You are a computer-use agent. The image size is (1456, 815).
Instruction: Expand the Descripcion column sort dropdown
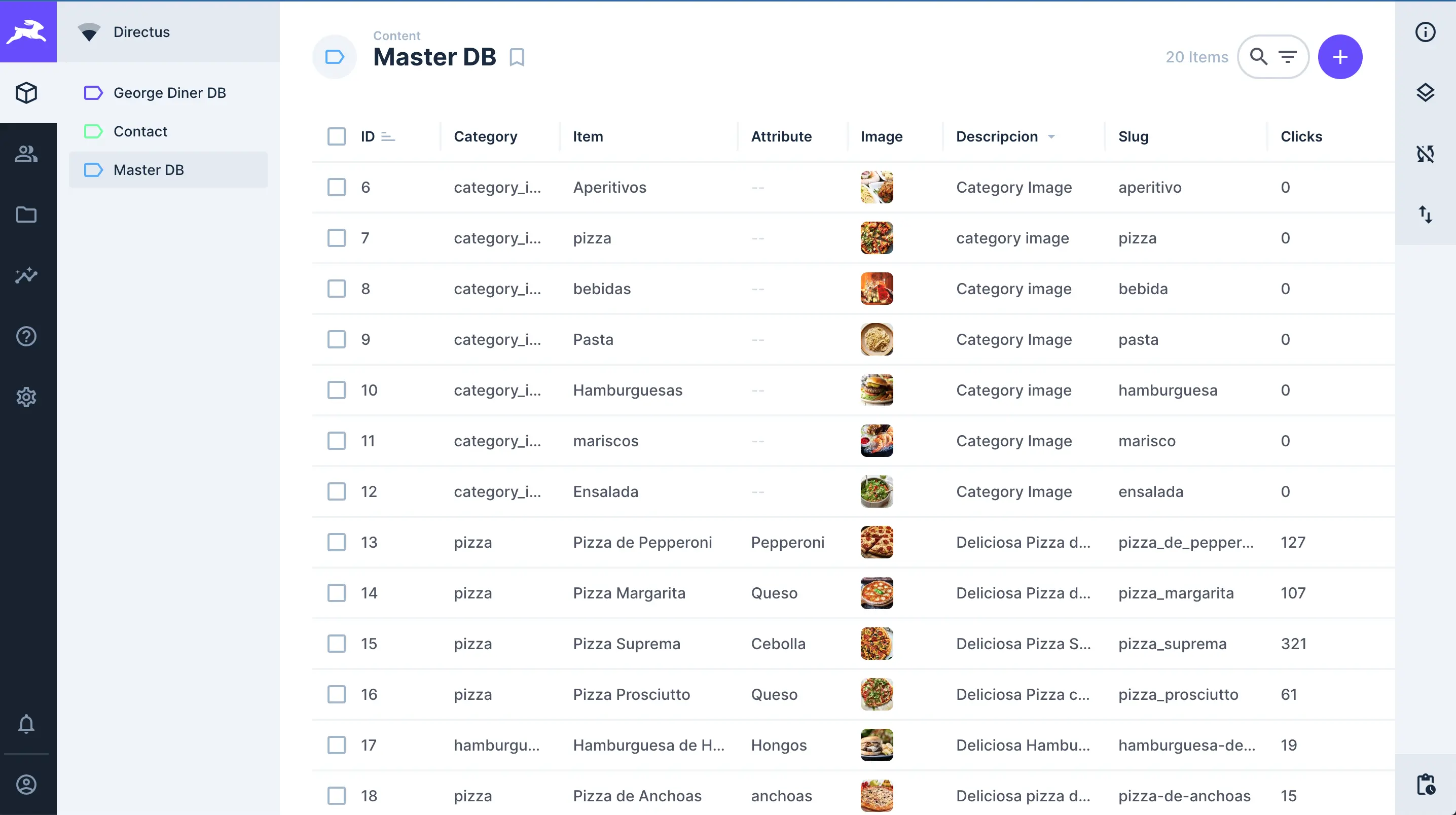1050,136
